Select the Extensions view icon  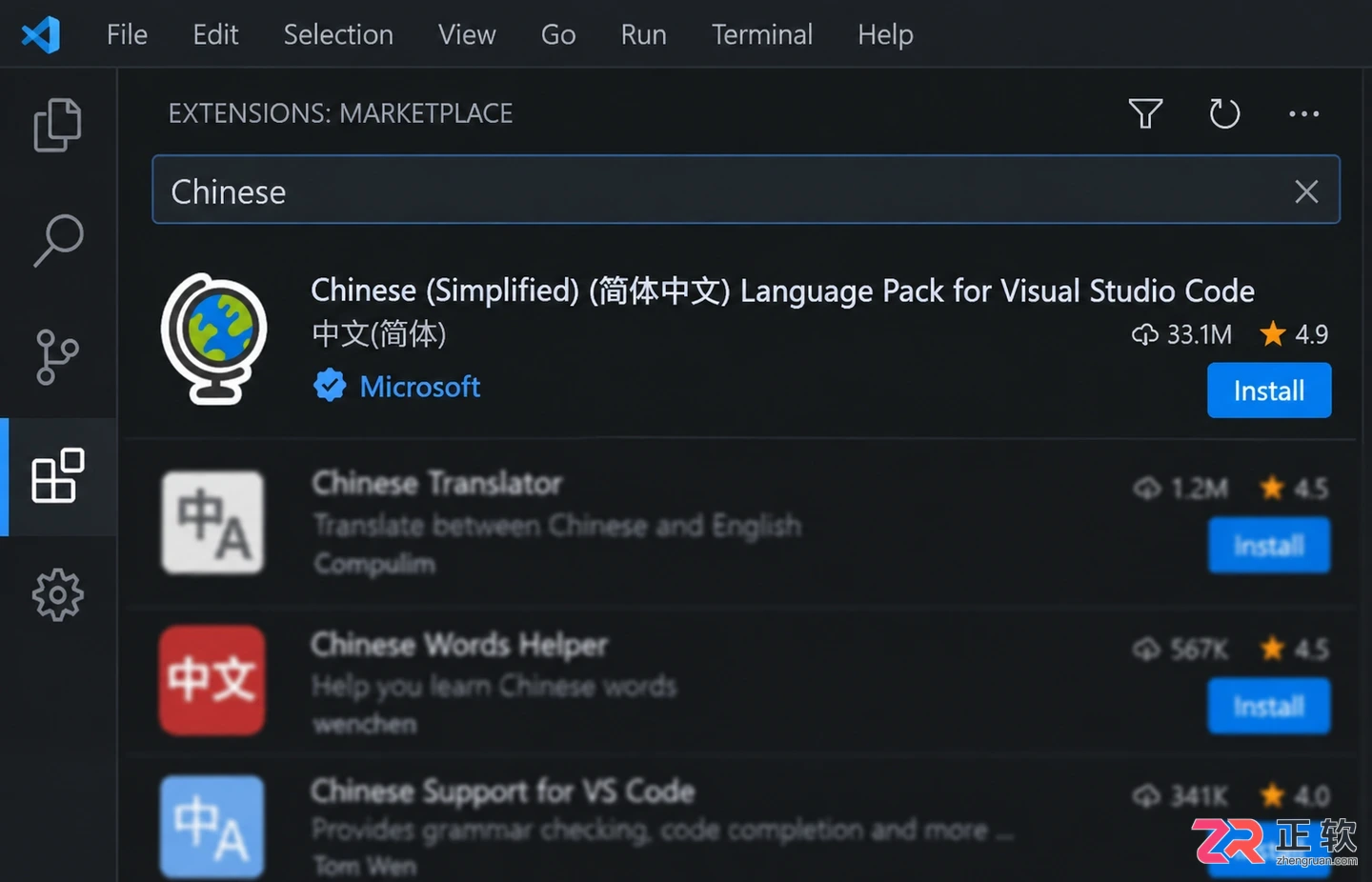point(58,475)
